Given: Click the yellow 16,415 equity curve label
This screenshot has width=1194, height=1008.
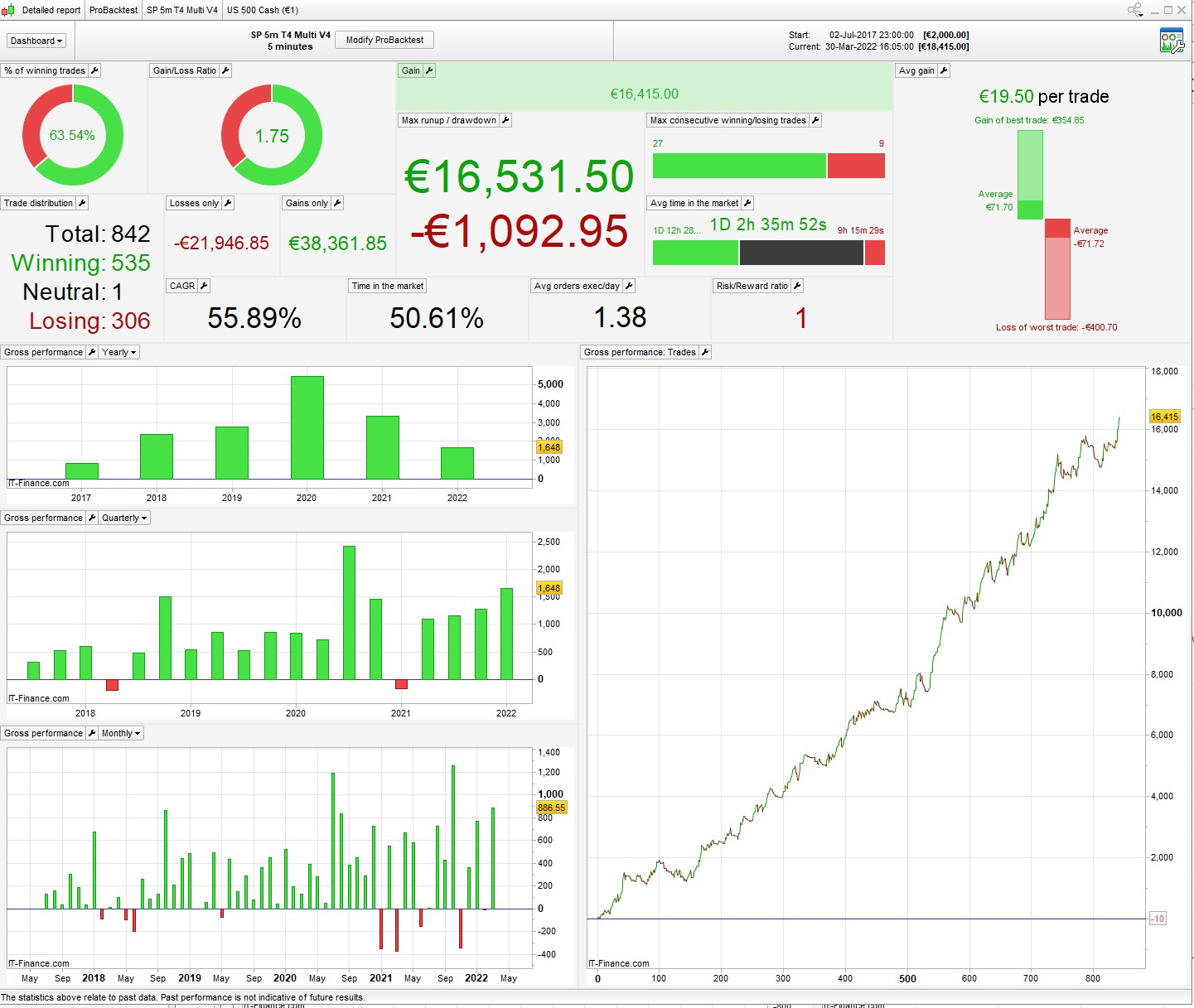Looking at the screenshot, I should pyautogui.click(x=1164, y=417).
